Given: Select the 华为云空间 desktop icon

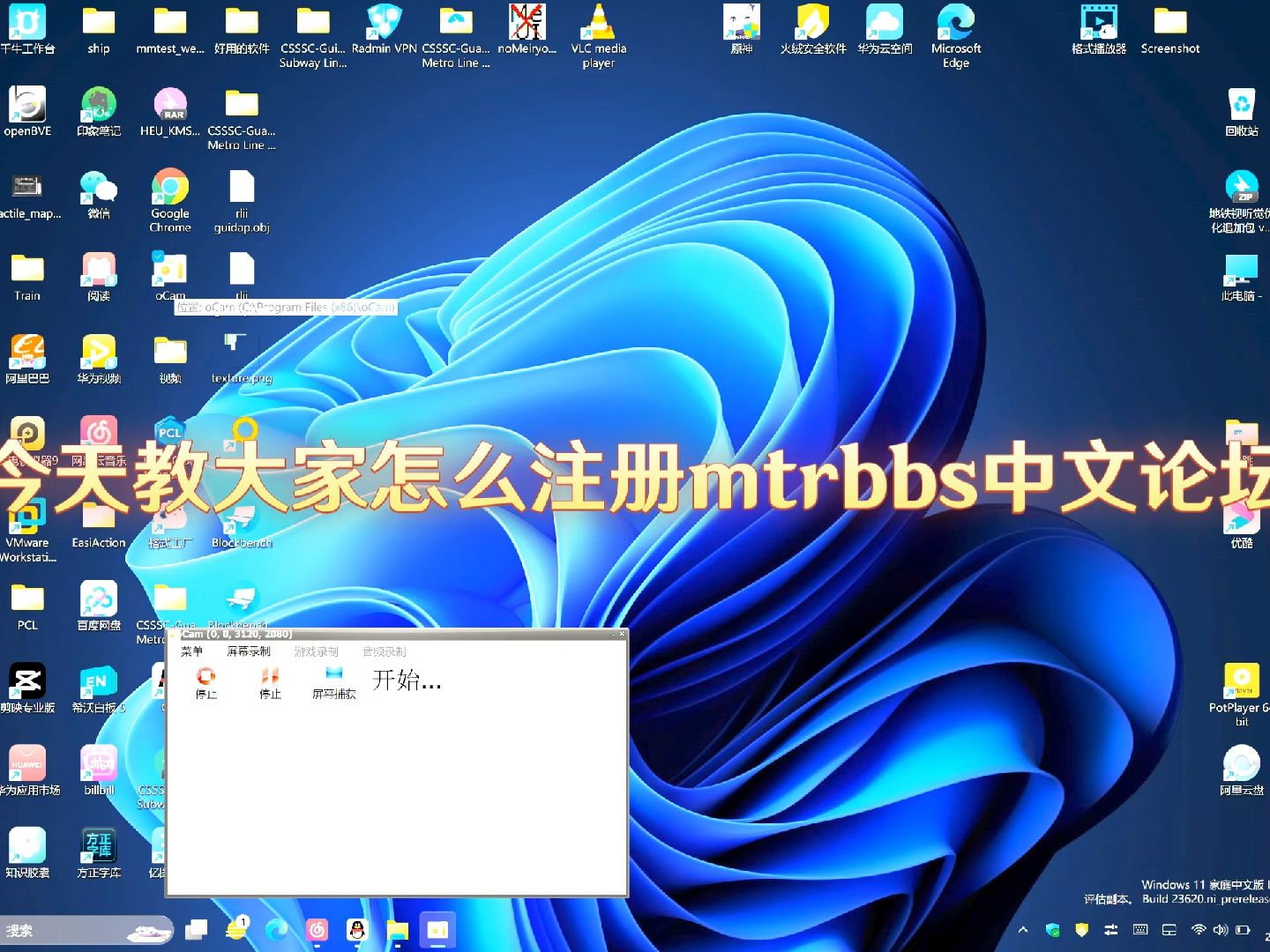Looking at the screenshot, I should click(x=885, y=29).
